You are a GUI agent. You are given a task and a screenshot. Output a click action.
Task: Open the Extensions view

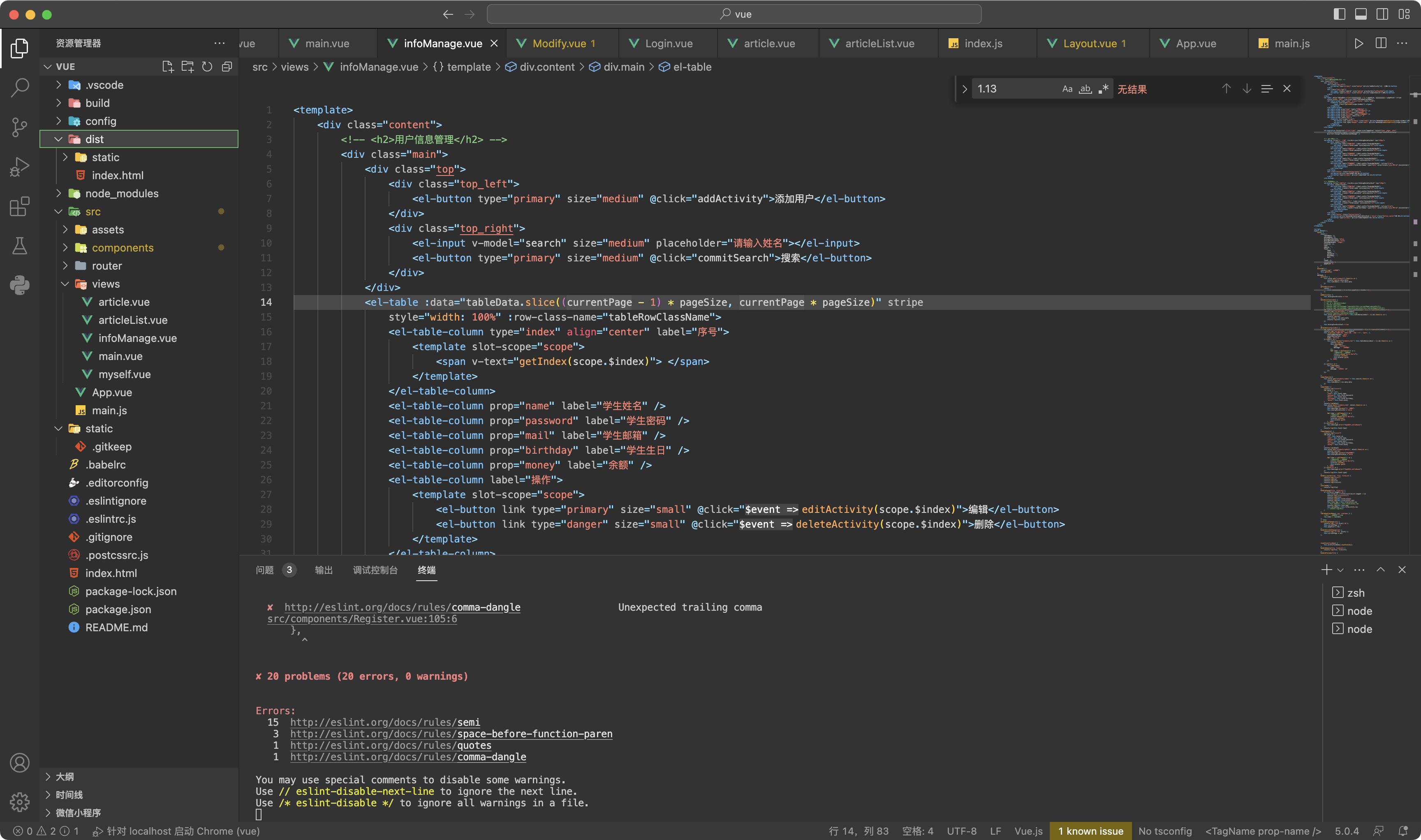[x=20, y=206]
